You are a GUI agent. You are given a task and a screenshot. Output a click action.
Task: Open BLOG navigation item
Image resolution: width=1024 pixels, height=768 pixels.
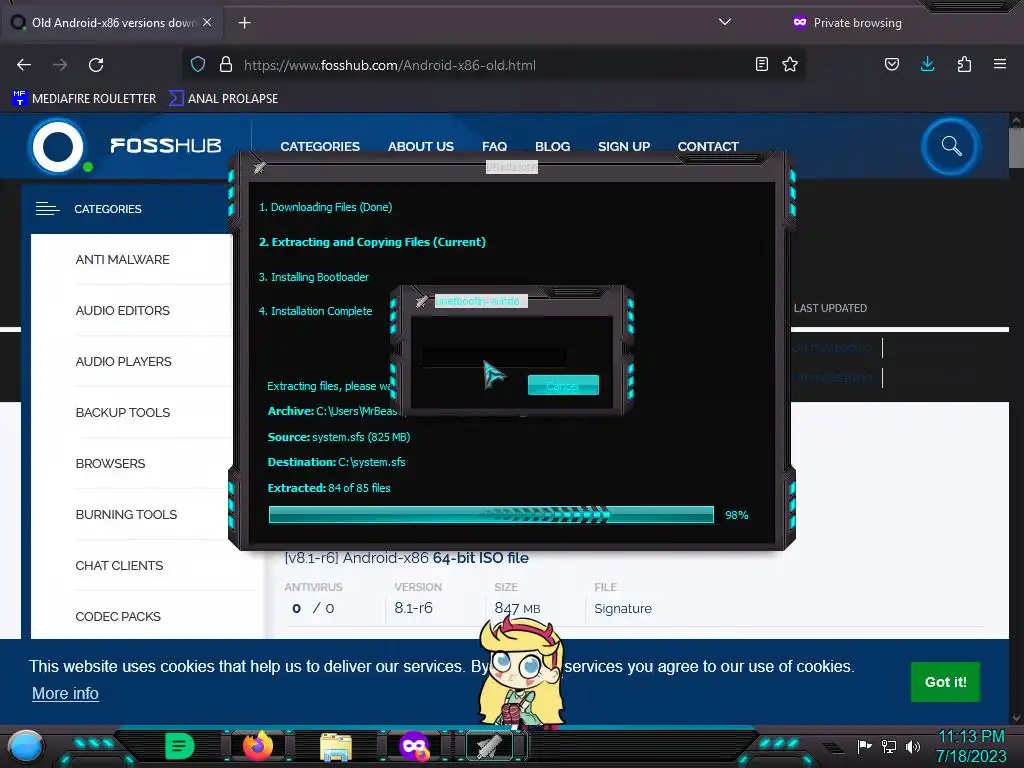552,146
